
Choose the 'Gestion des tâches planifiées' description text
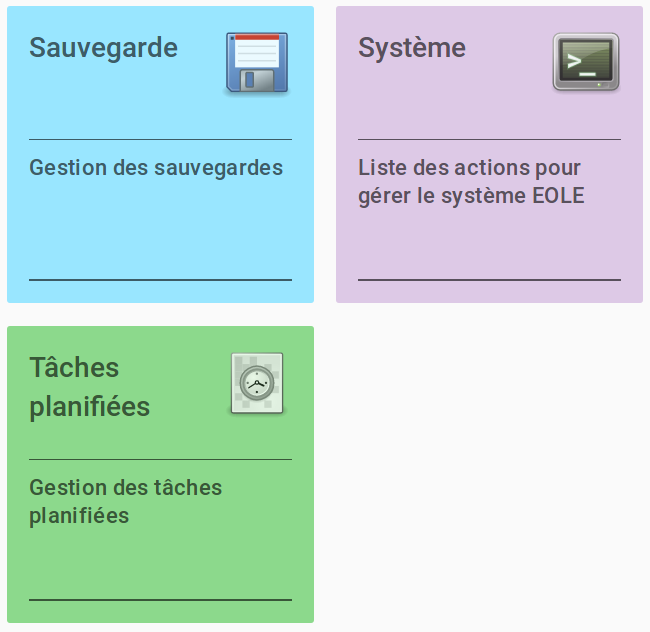(126, 501)
